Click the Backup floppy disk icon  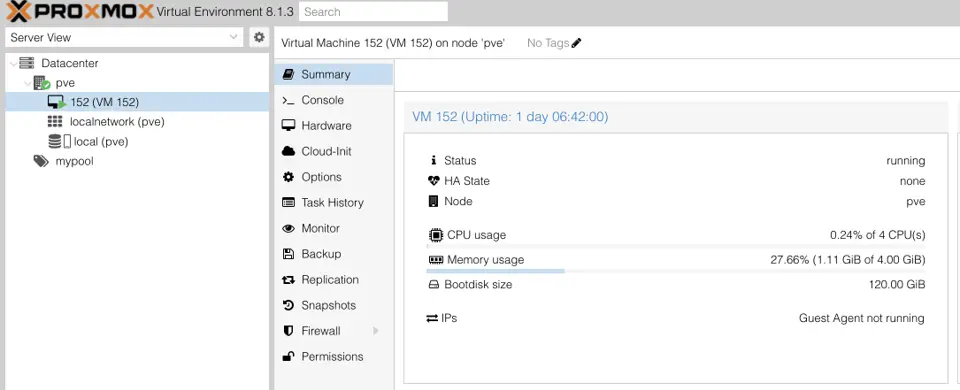288,254
